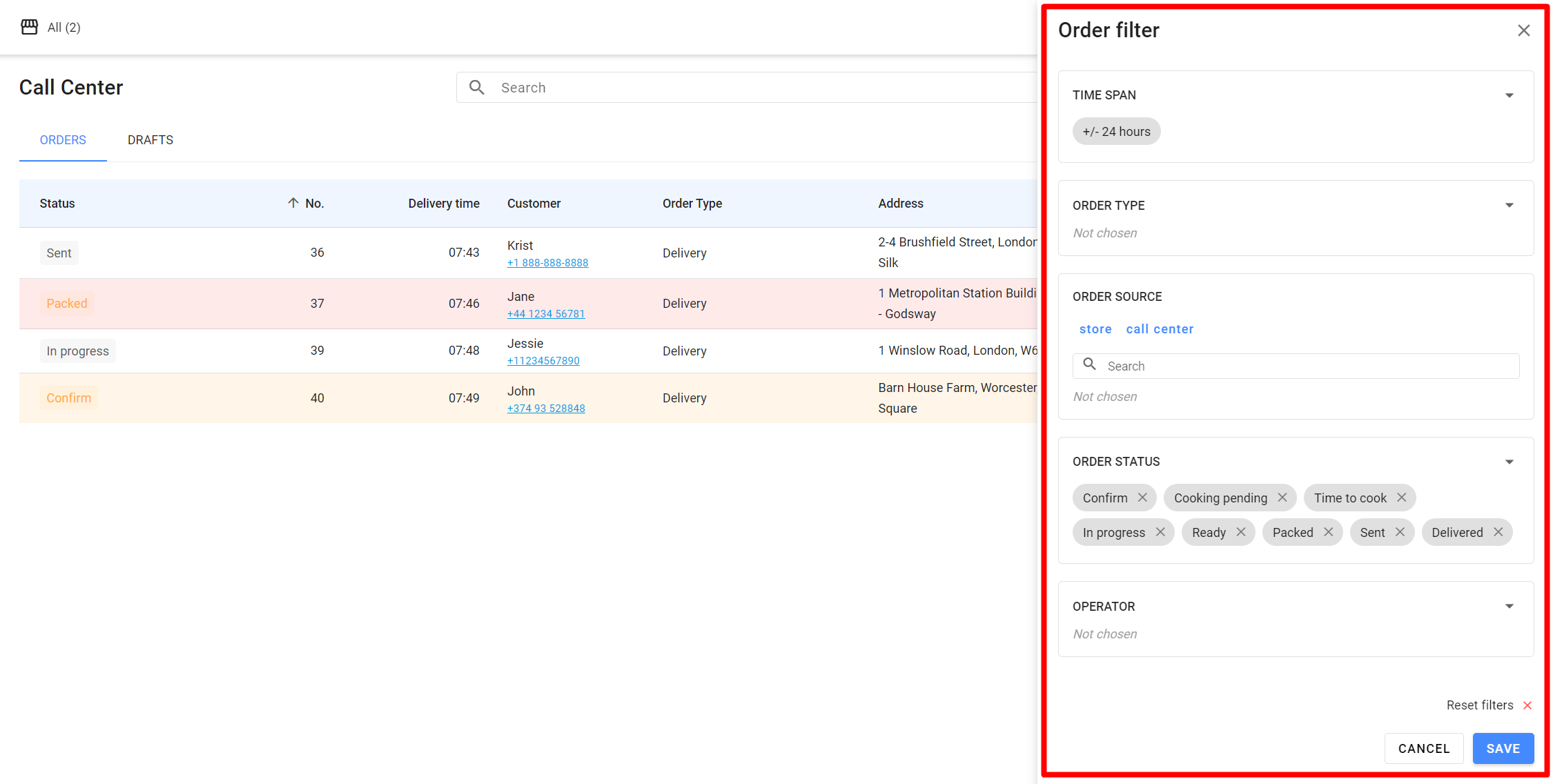Screen dimensions: 1553x784
Task: Switch to the Drafts tab
Action: [150, 140]
